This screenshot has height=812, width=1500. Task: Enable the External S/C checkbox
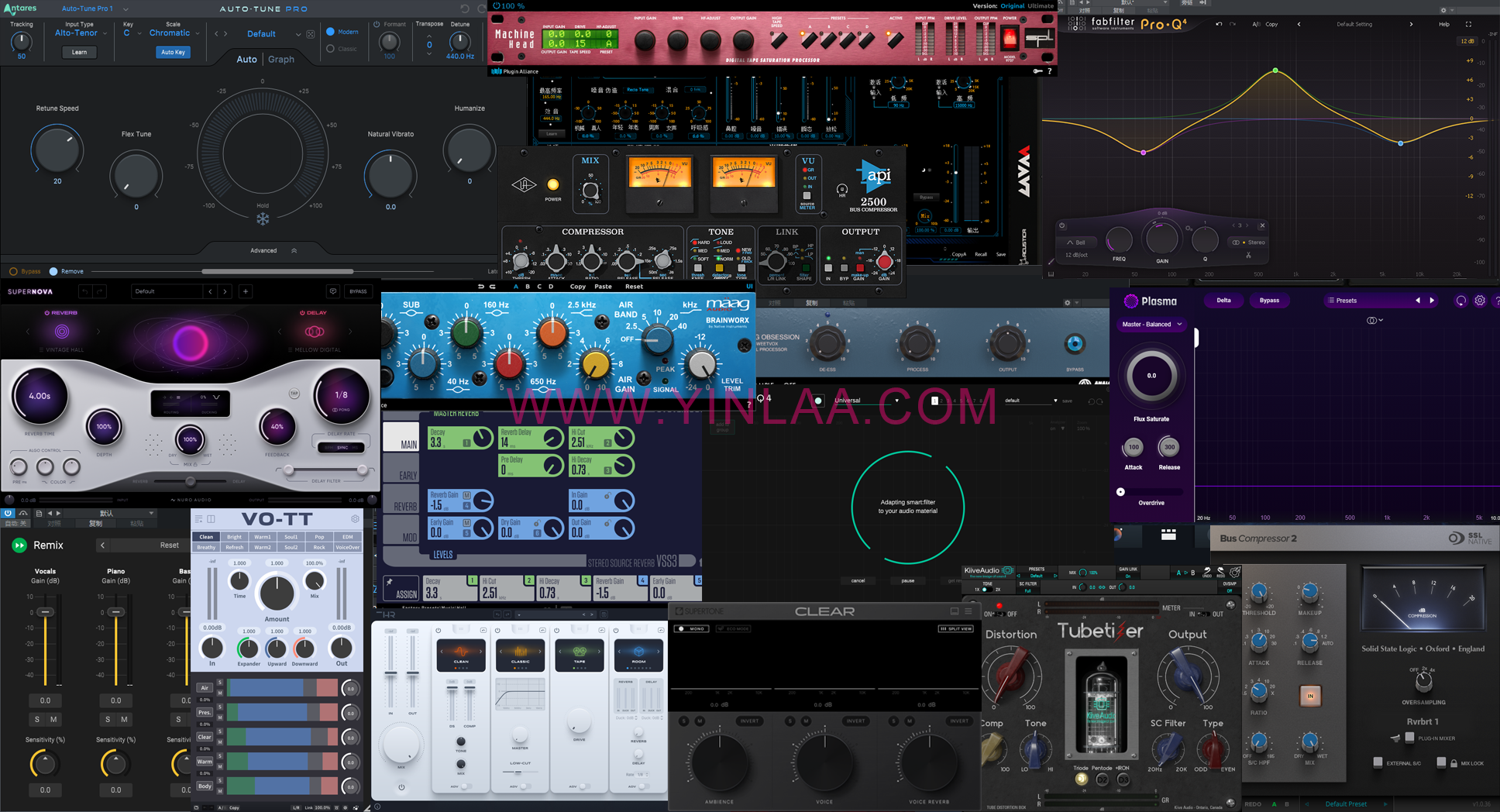(x=1378, y=762)
